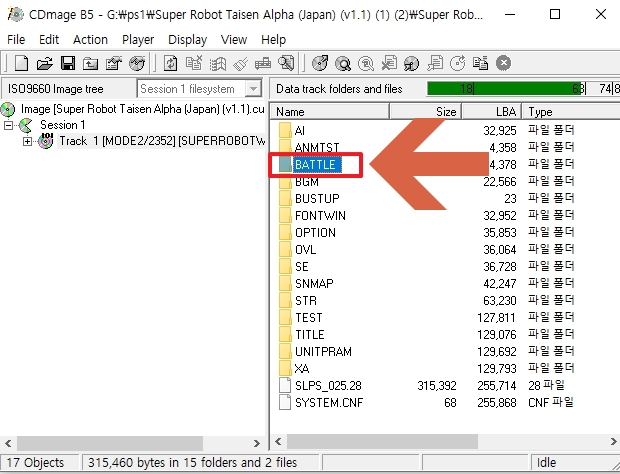This screenshot has height=474, width=620.
Task: Click the greyed brush toolbar icon
Action: [x=240, y=63]
